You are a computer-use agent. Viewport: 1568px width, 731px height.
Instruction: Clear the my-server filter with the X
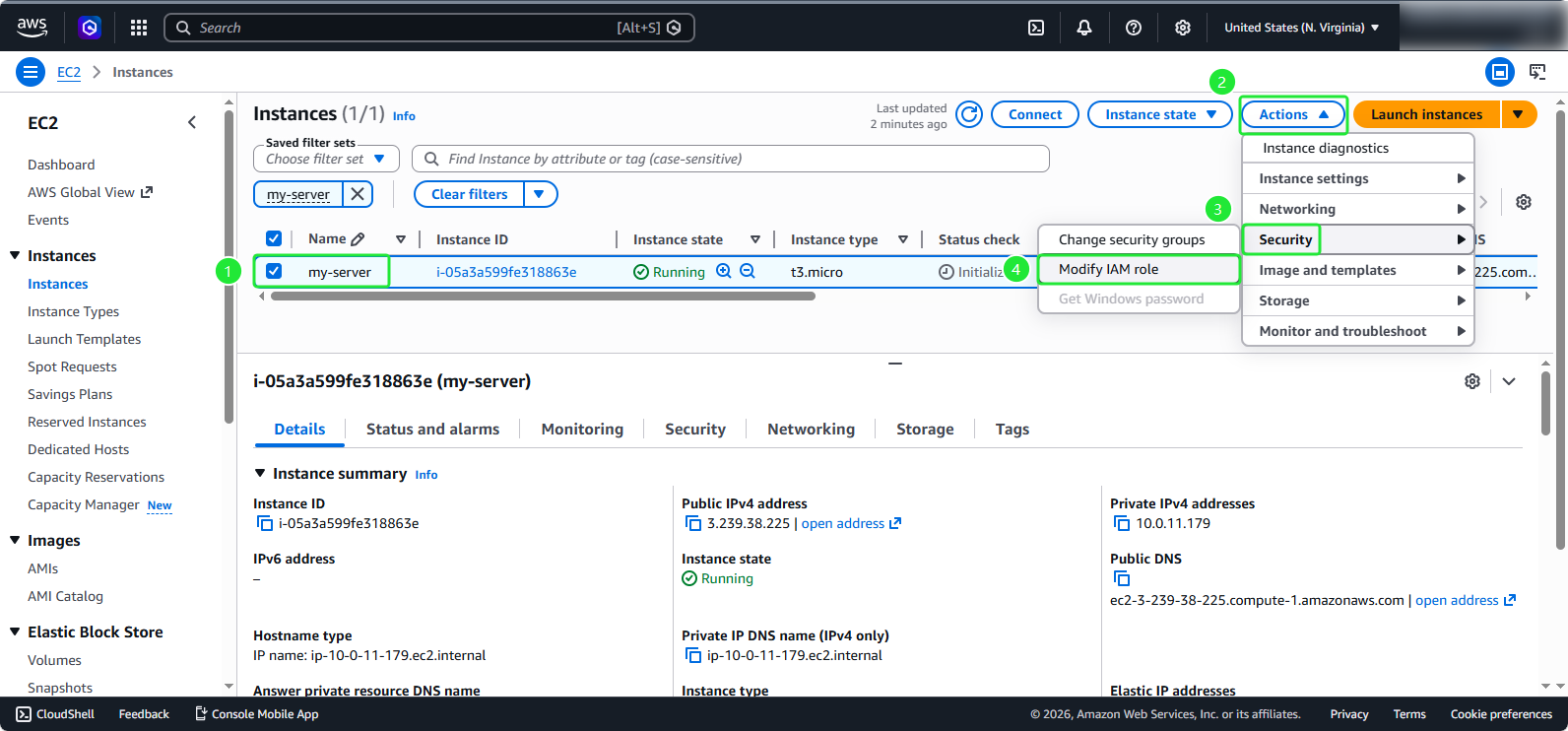point(358,194)
